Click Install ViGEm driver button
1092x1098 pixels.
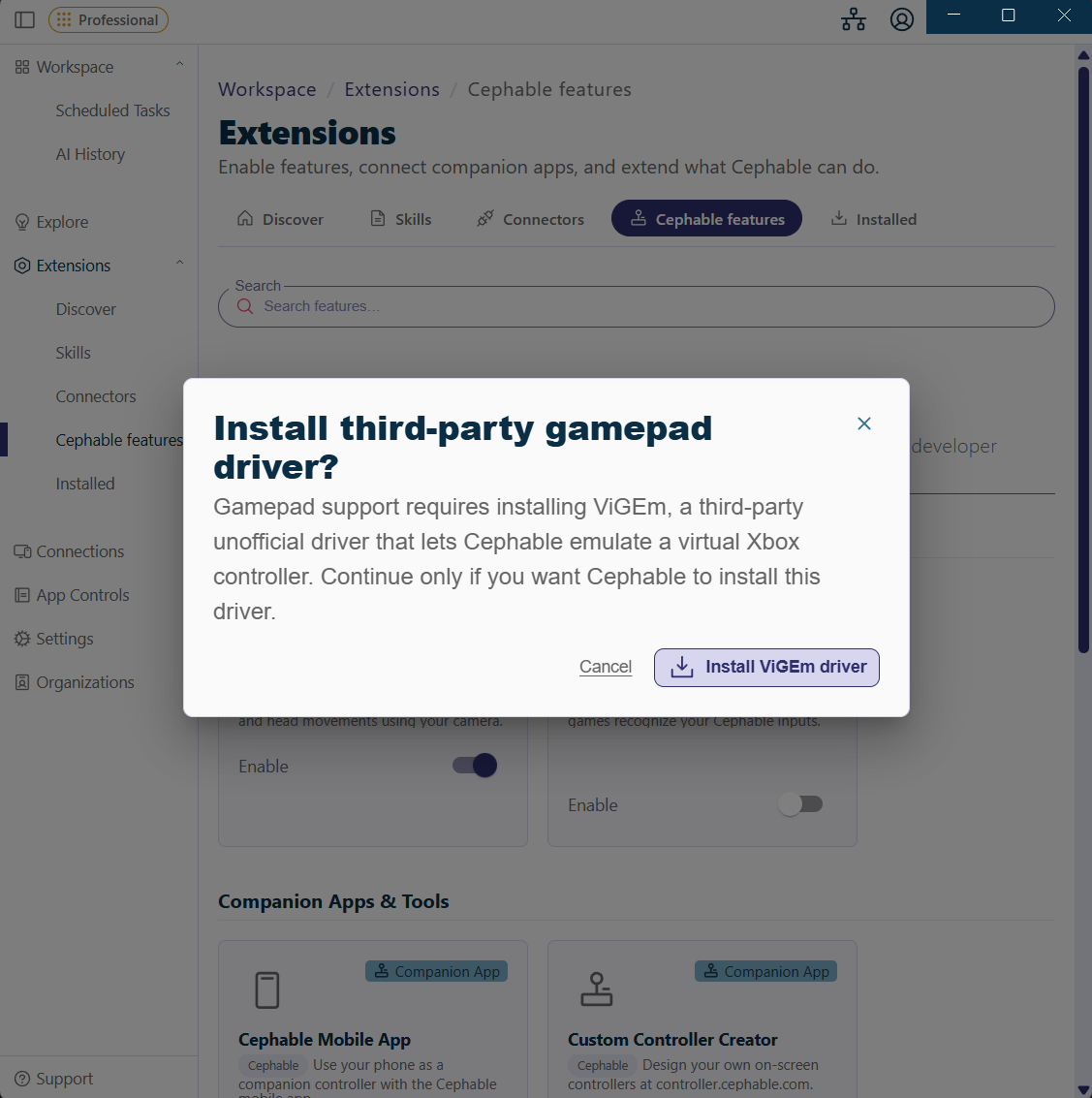[766, 668]
